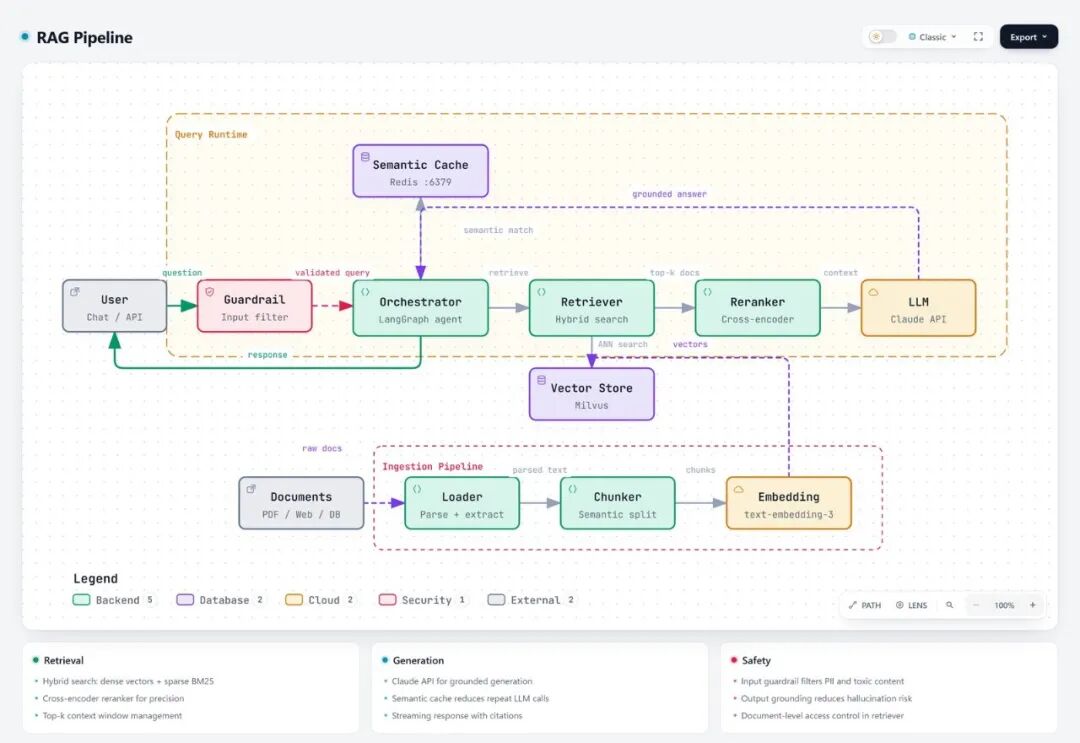Click the magnifier search icon
This screenshot has height=743, width=1080.
(949, 605)
